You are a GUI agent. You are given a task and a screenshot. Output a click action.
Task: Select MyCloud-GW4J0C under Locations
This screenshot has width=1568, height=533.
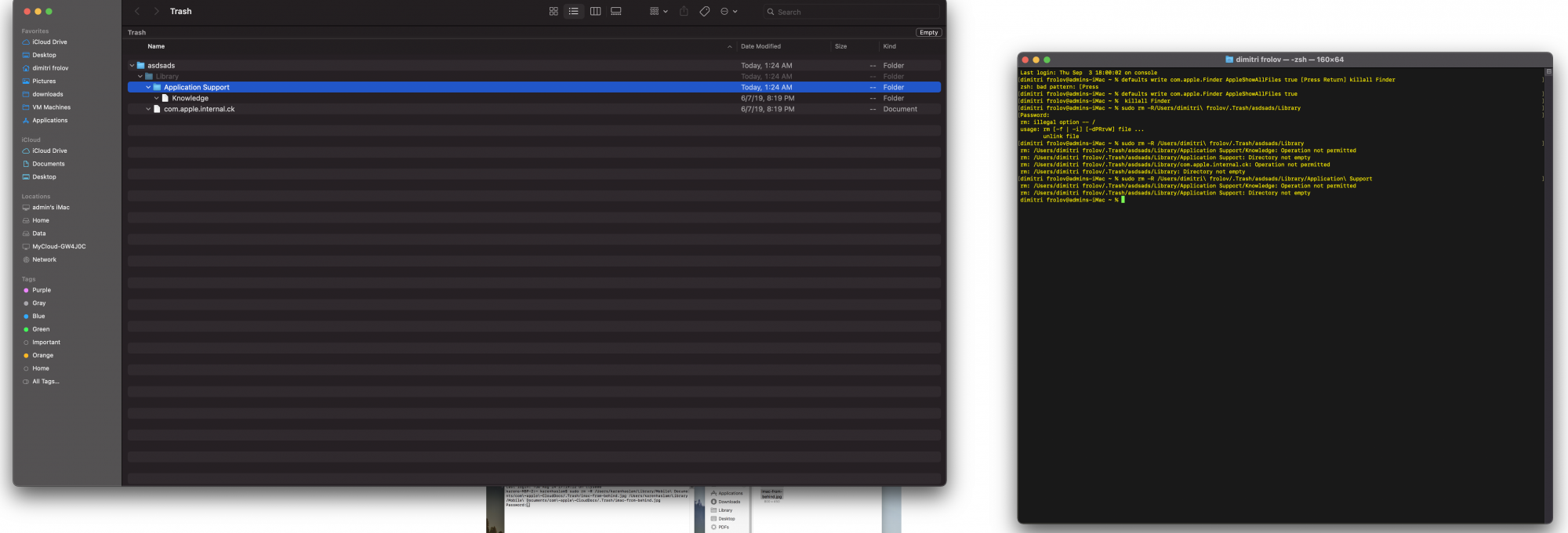coord(59,247)
